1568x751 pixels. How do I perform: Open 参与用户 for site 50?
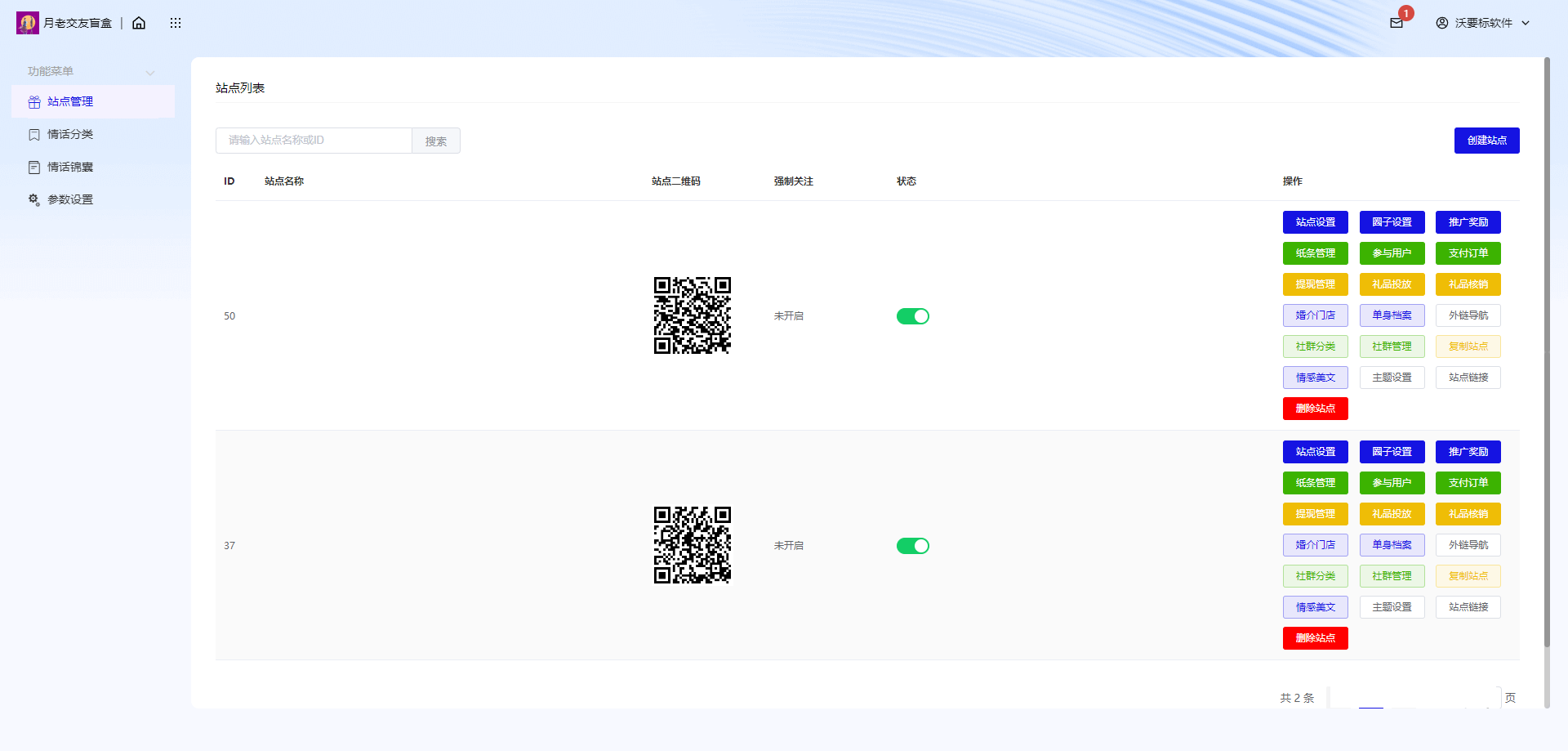click(1392, 253)
